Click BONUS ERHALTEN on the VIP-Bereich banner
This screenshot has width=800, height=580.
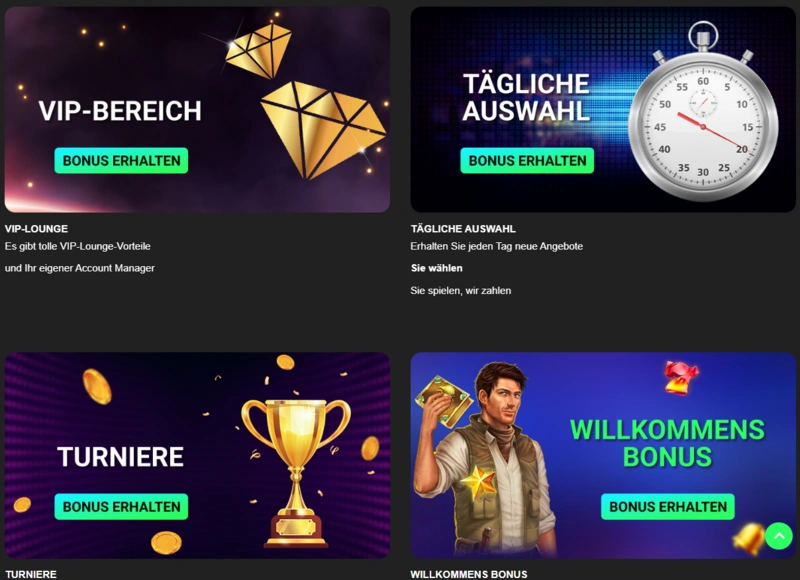121,161
